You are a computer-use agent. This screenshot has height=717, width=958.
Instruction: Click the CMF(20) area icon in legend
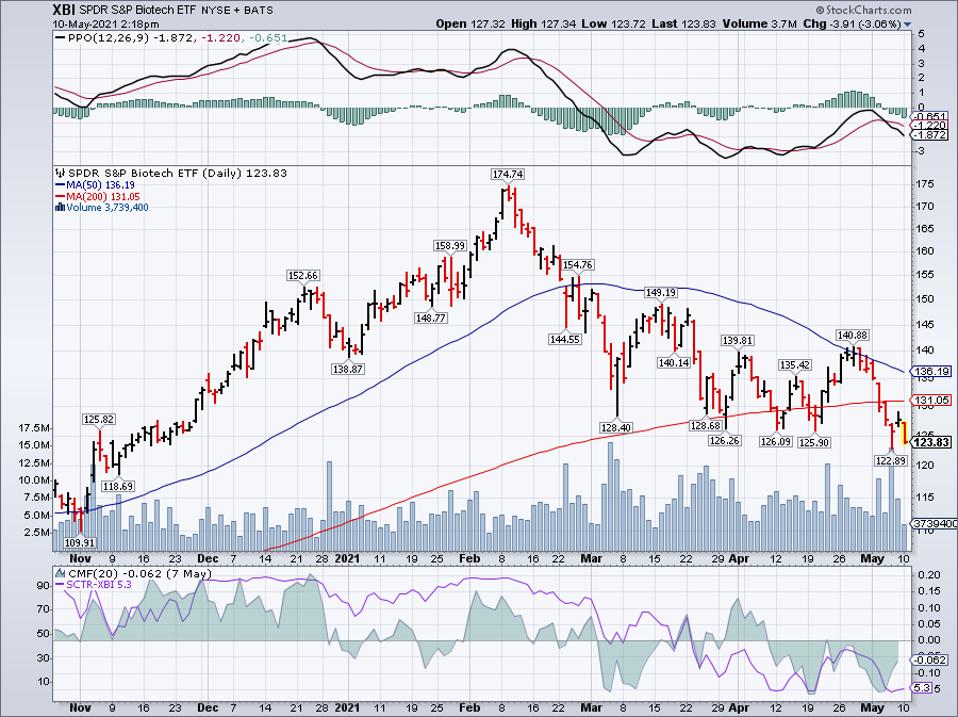pos(60,573)
